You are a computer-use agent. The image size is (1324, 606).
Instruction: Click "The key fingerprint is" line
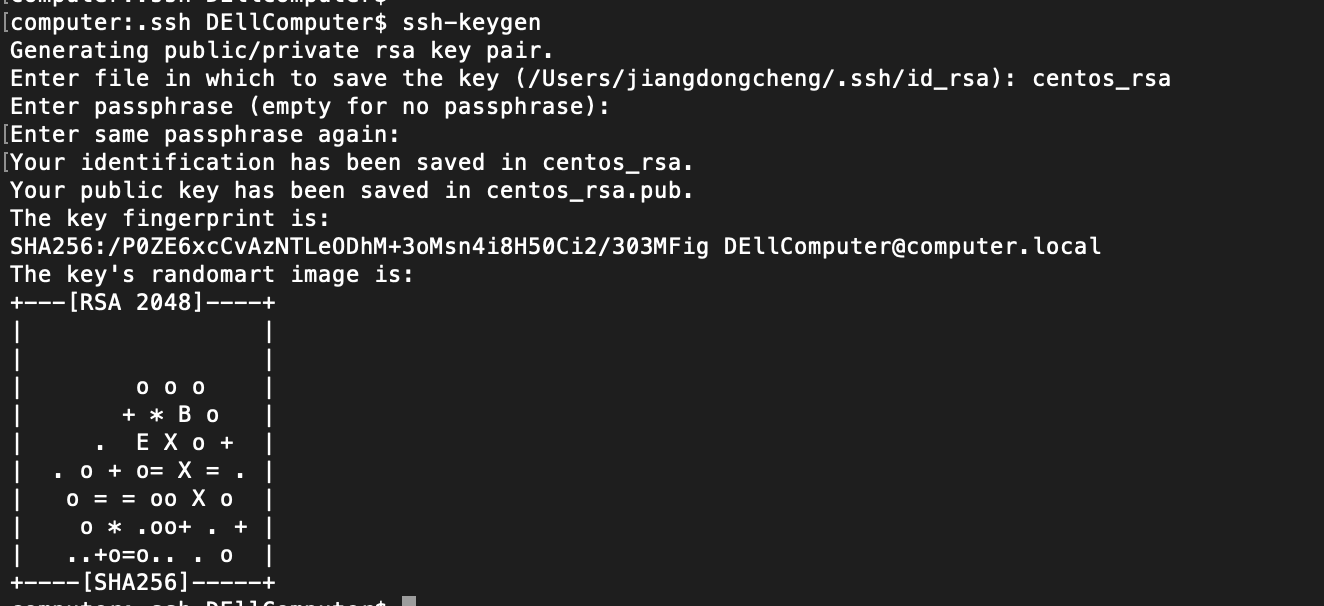point(169,218)
